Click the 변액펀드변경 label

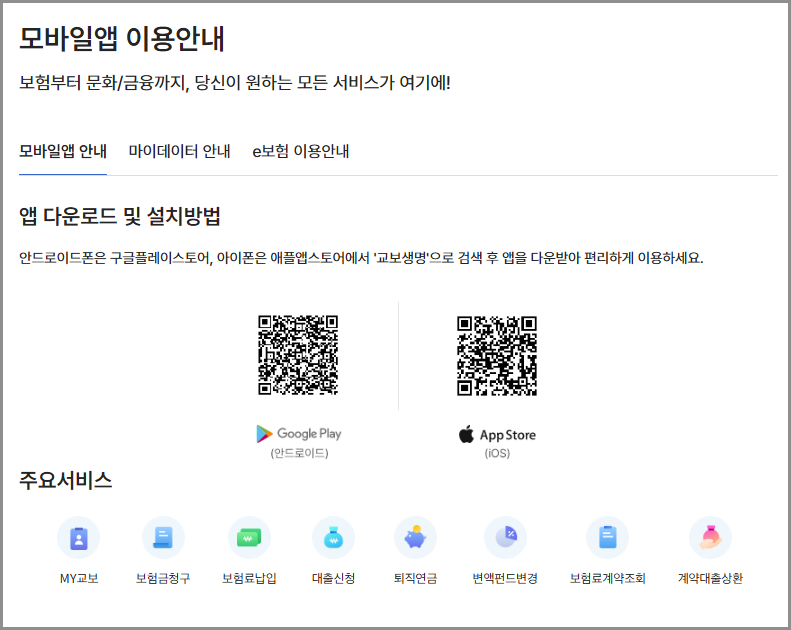coord(505,578)
